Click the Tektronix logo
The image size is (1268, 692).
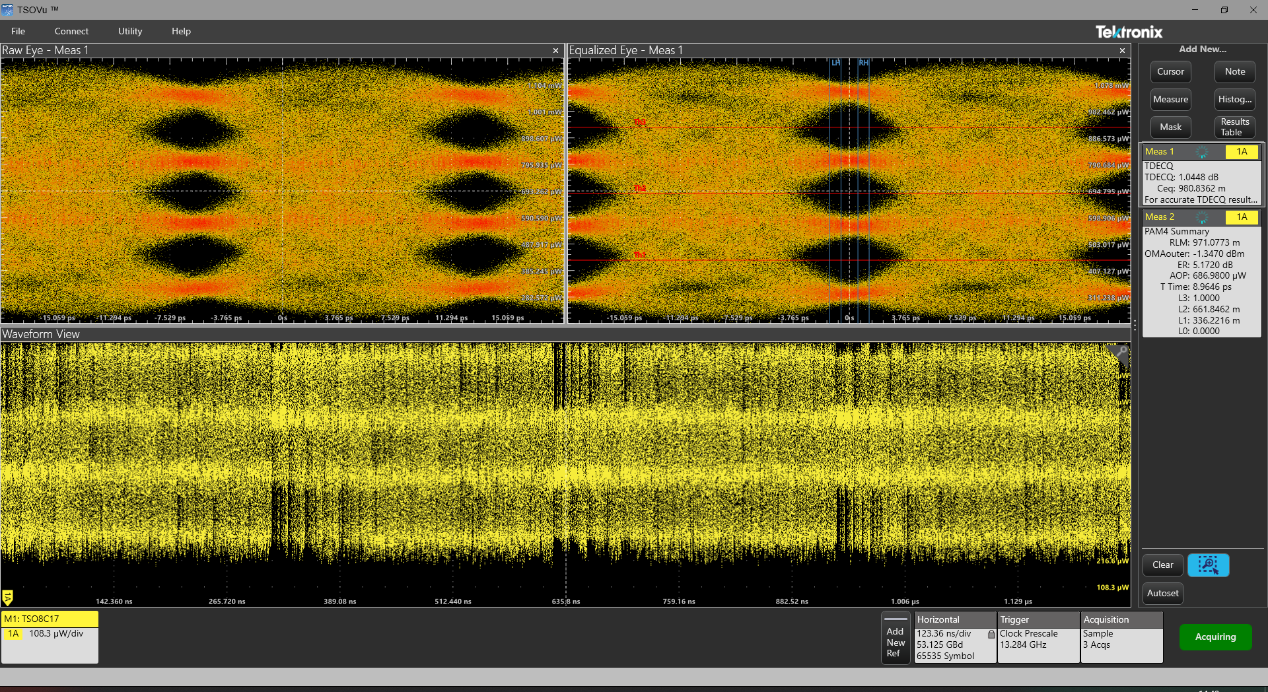point(1128,32)
